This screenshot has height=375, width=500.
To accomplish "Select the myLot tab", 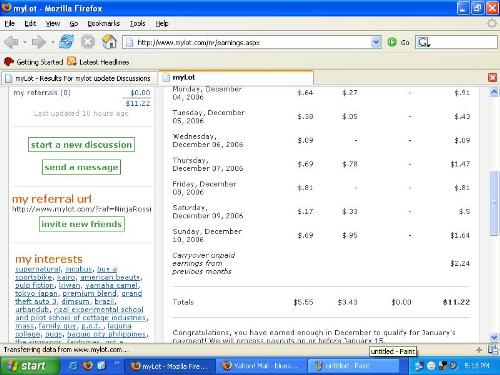I will [x=236, y=78].
